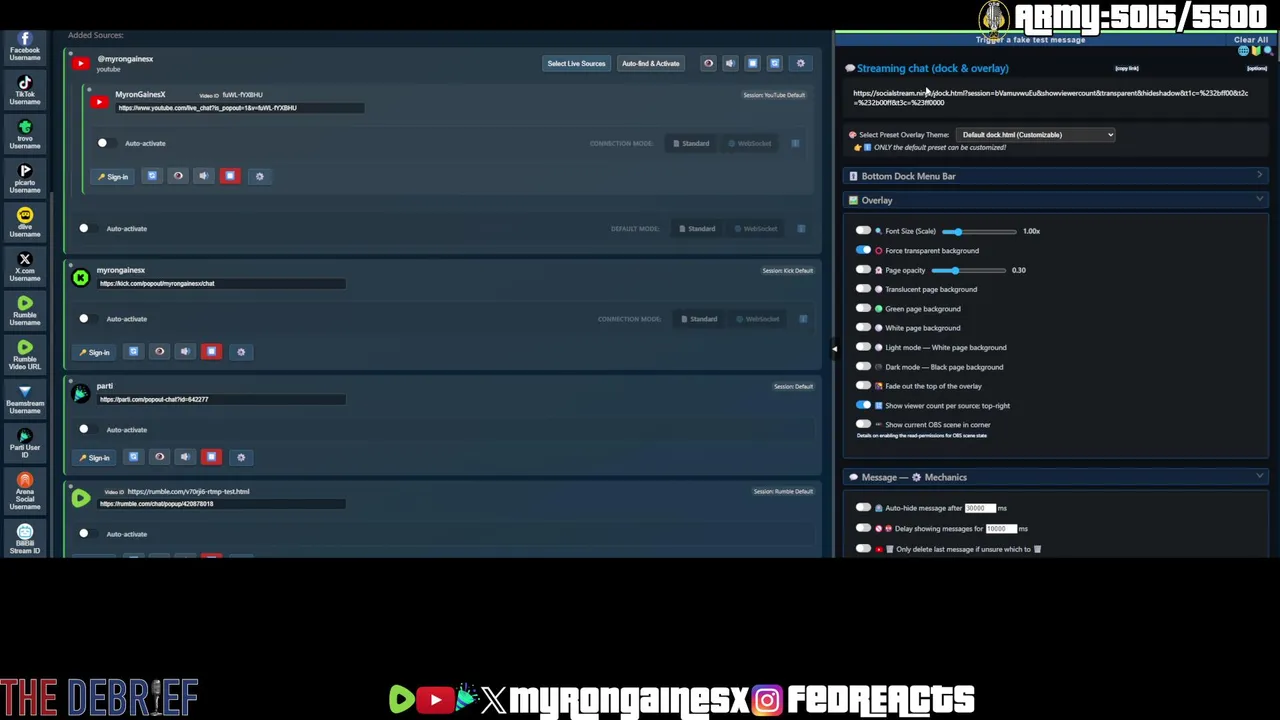Open settings gear for @myrongainesx group
The height and width of the screenshot is (720, 1280).
tap(800, 63)
